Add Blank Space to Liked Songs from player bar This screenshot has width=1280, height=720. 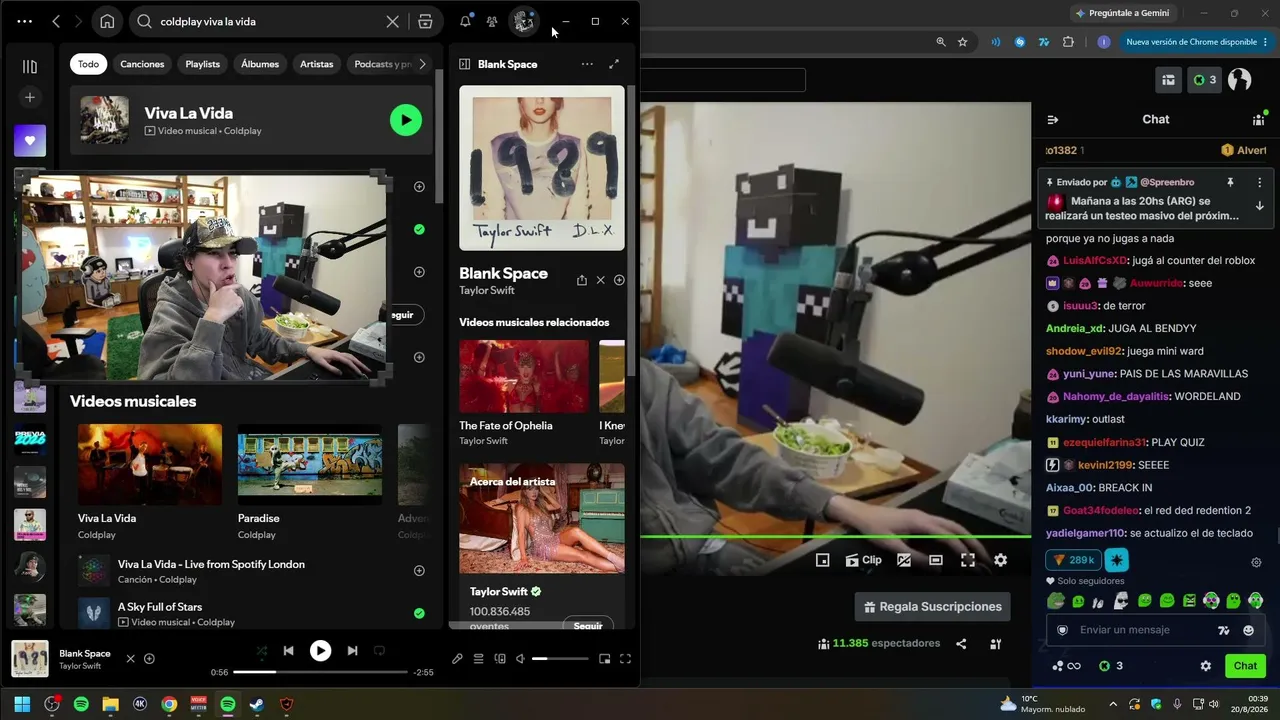tap(149, 659)
